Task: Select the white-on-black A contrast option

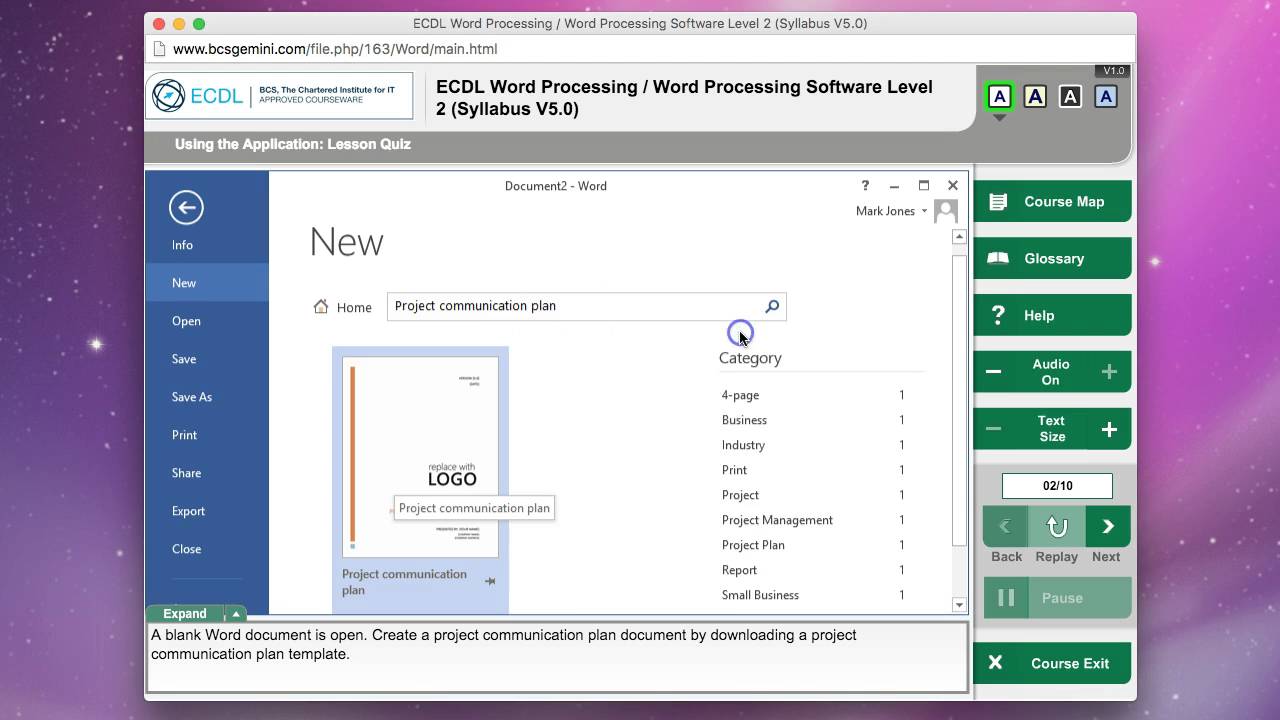Action: coord(1070,97)
